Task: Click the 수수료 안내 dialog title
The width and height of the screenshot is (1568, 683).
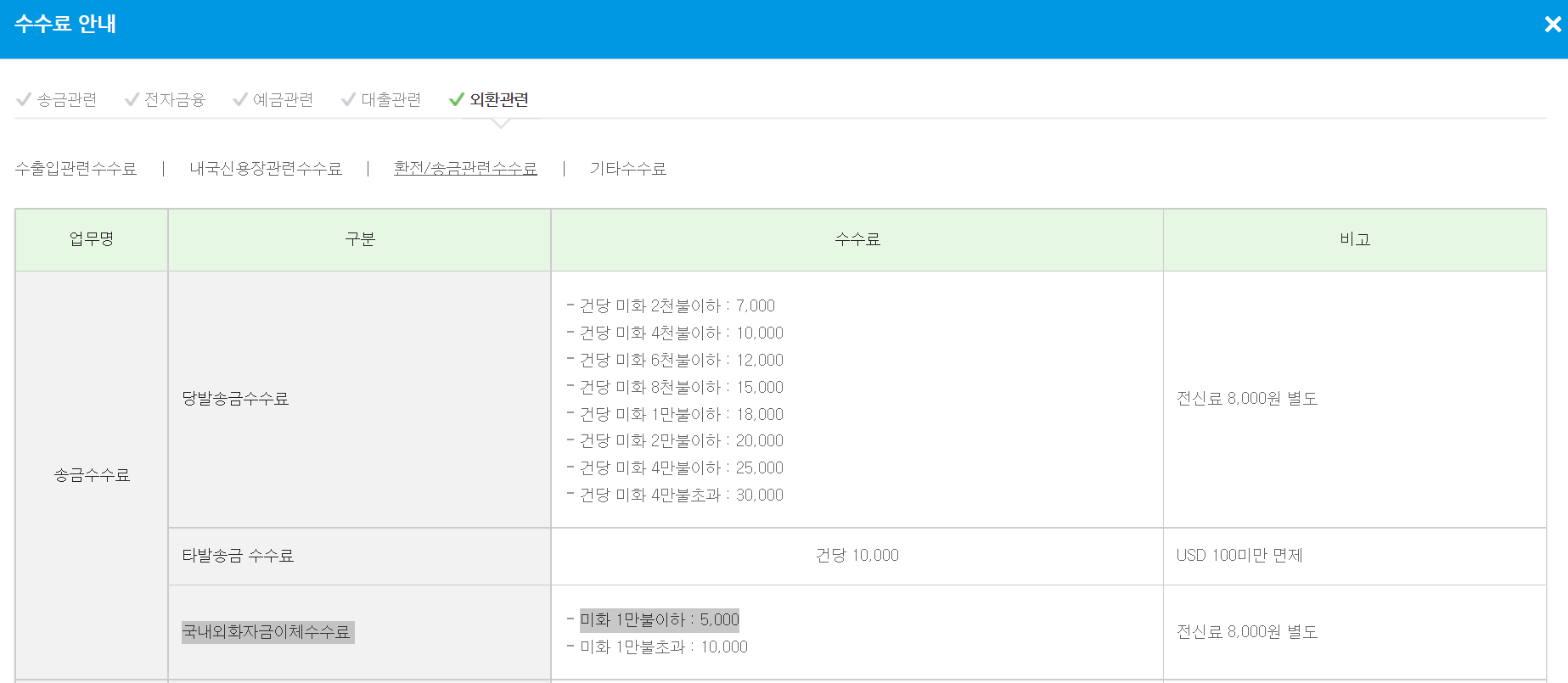Action: click(65, 24)
